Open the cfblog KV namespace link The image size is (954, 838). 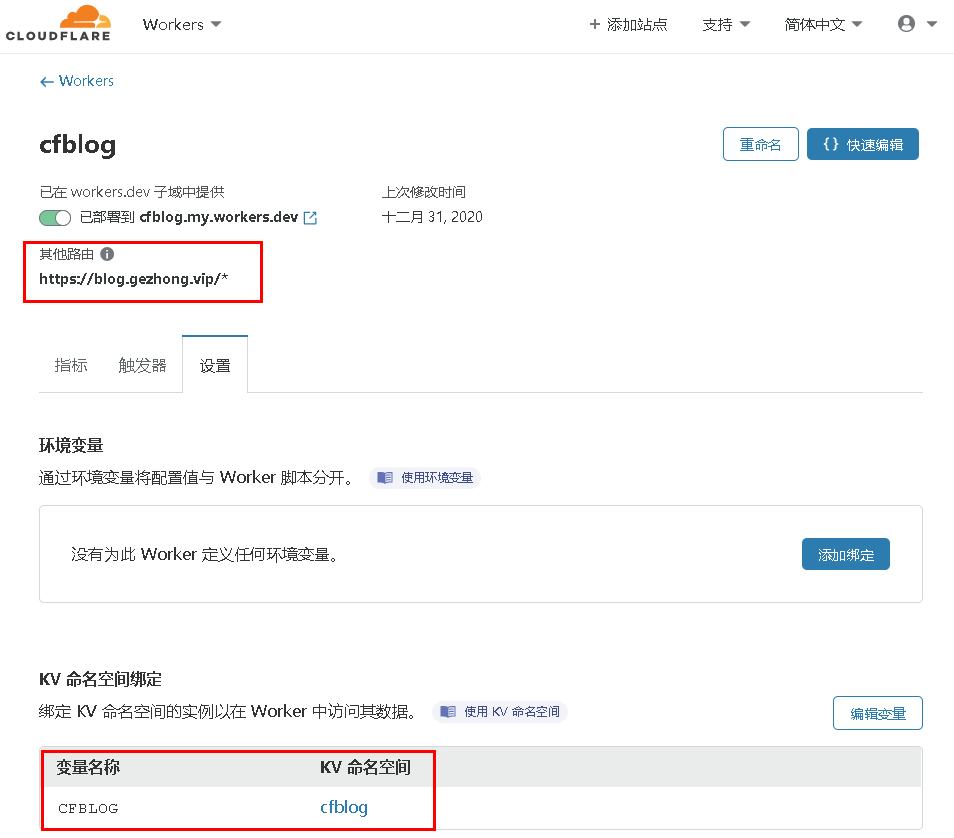pyautogui.click(x=344, y=807)
